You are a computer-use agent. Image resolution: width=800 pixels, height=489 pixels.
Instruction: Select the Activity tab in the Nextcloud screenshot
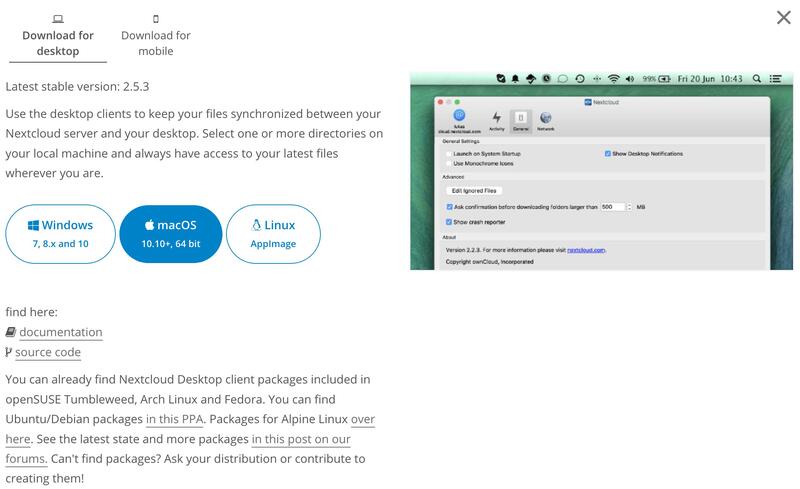(496, 121)
